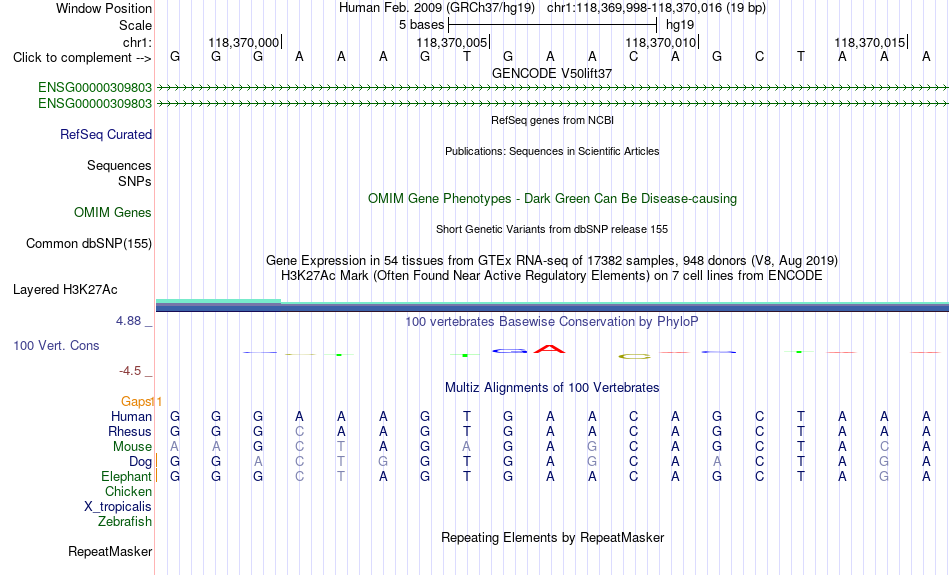Click the GENCODE V50lift37 track title
This screenshot has height=575, width=950.
[x=552, y=73]
